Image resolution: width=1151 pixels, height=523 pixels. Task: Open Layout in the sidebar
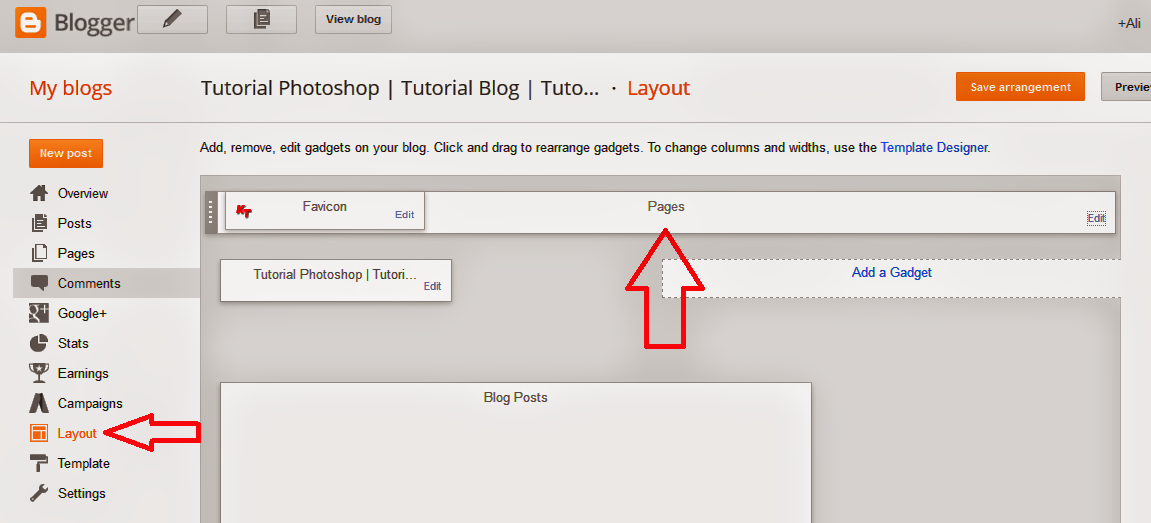coord(77,434)
